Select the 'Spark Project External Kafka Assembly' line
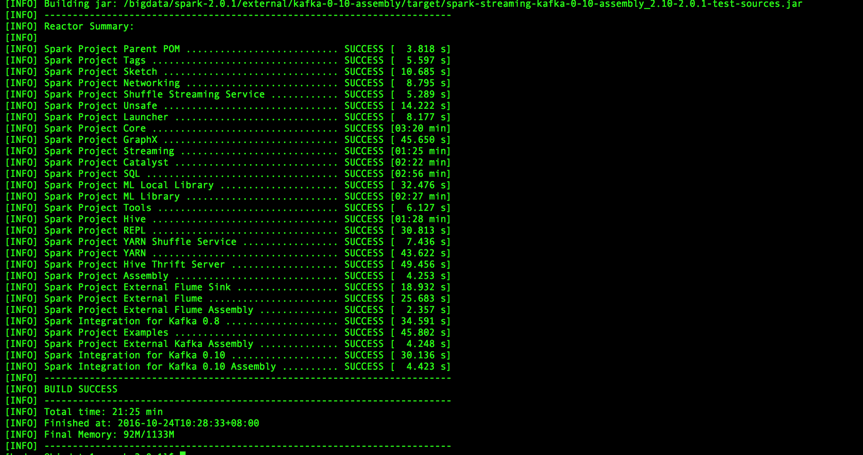The width and height of the screenshot is (863, 455). (228, 344)
